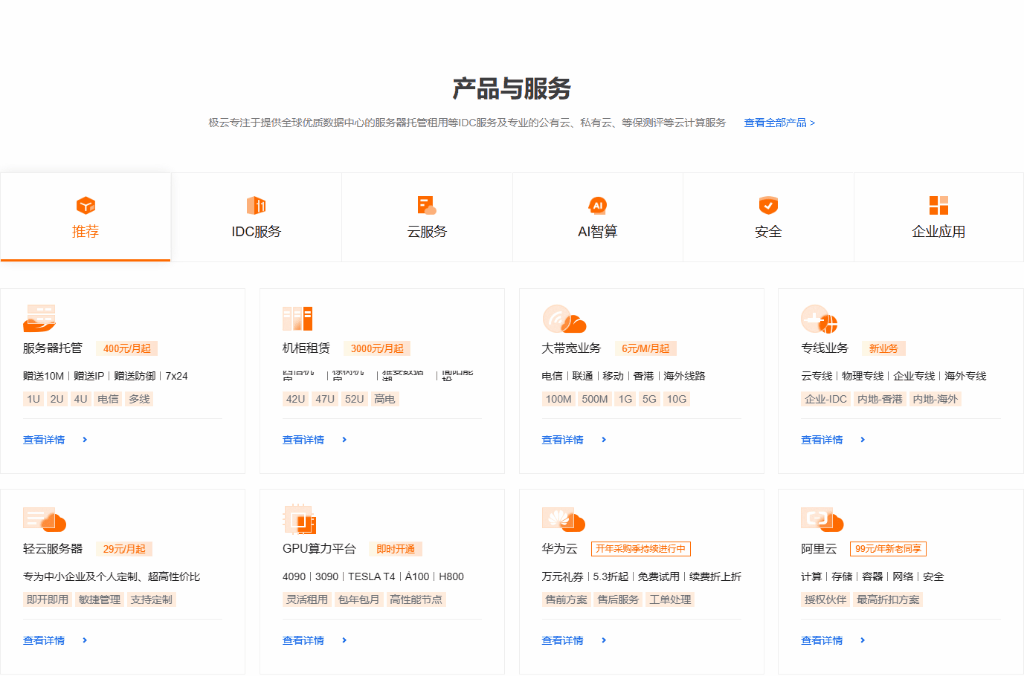This screenshot has width=1024, height=676.
Task: Click the 轻云服务器 light cloud server icon
Action: coord(43,519)
